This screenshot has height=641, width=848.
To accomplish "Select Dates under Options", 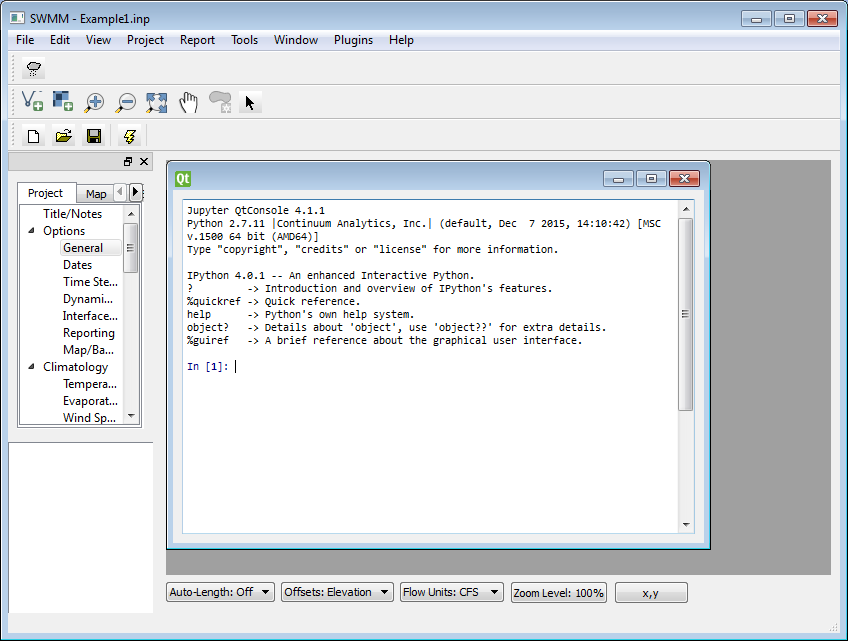I will (x=77, y=265).
